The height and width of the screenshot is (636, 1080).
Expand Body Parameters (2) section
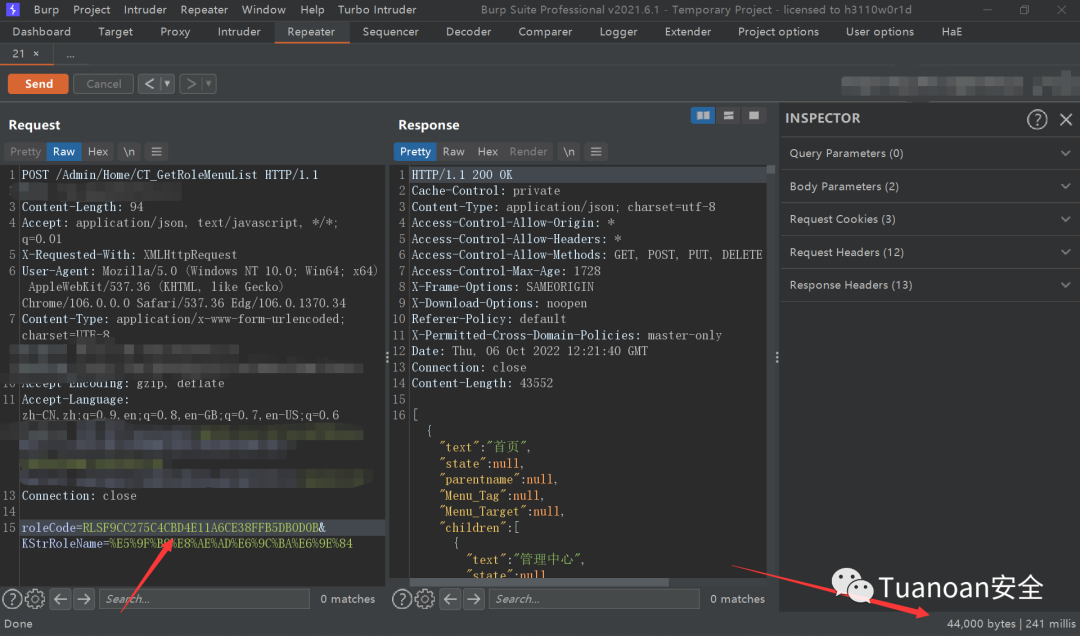point(930,186)
